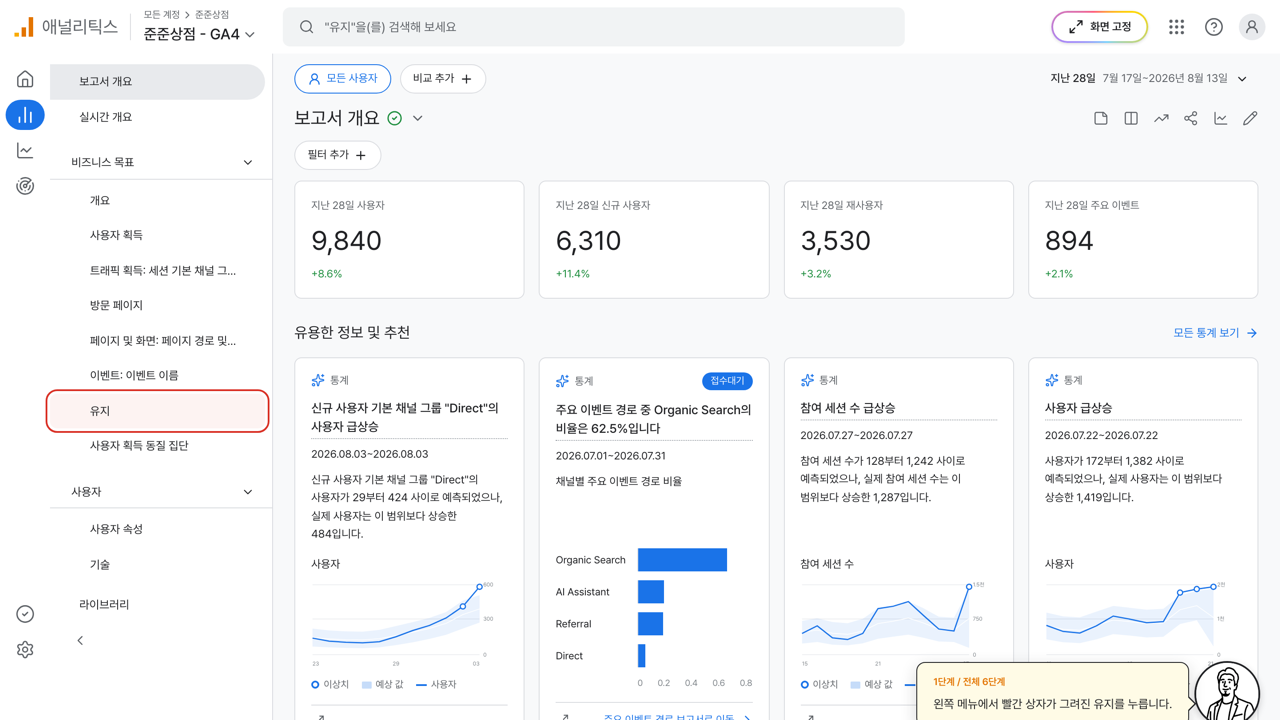This screenshot has height=720, width=1280.
Task: Click the chart insights icon in toolbar
Action: click(1220, 118)
